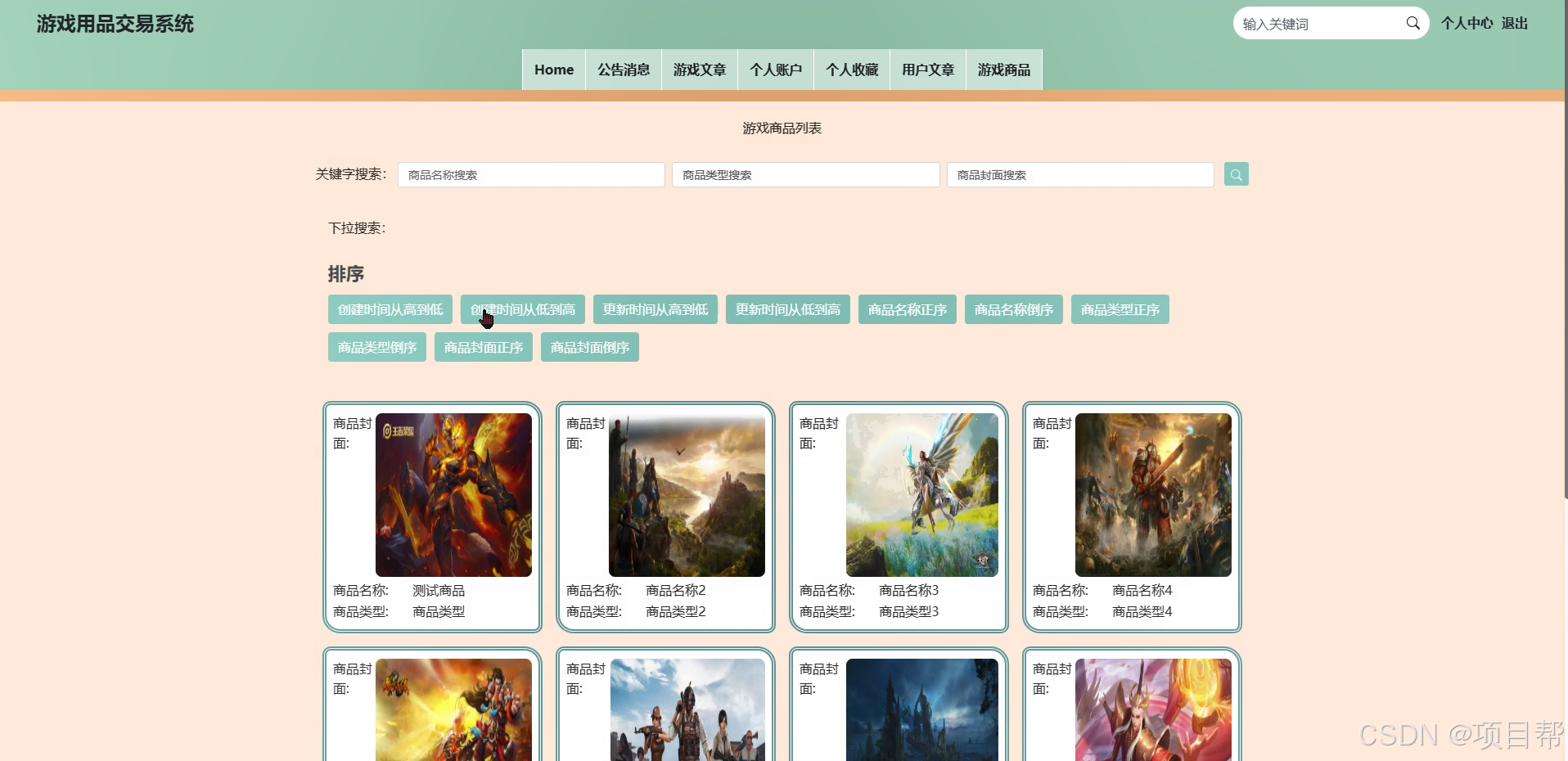Focus the 输入关键词 header search field

[1319, 24]
